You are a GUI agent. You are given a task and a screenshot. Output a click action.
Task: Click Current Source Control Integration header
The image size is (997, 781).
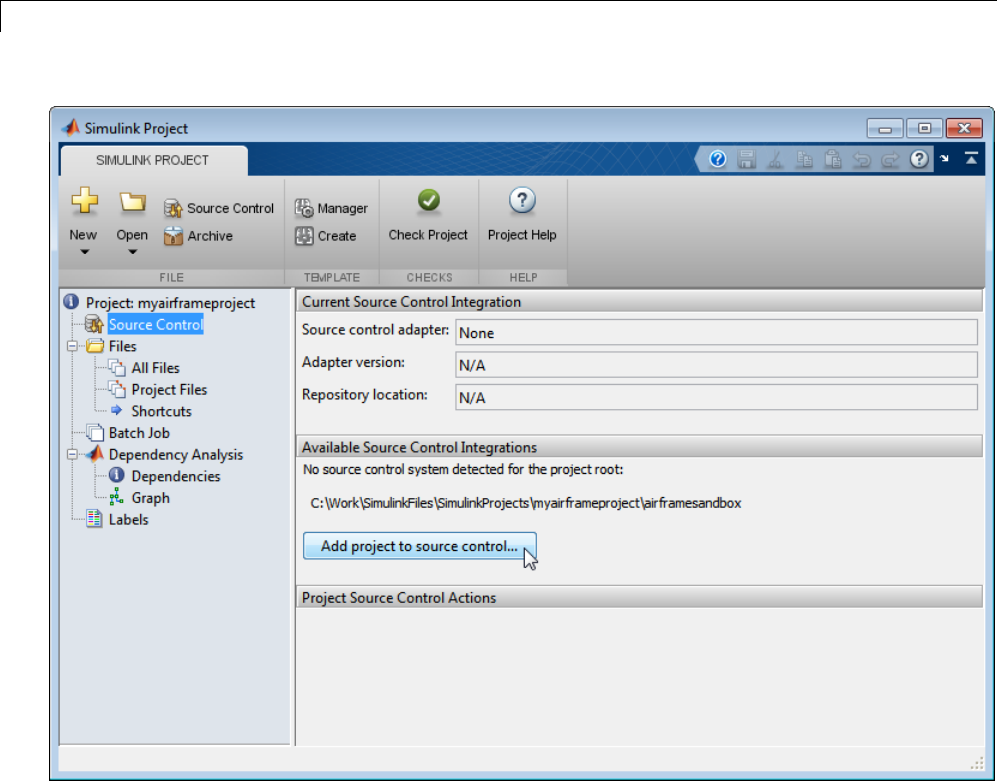[x=639, y=301]
